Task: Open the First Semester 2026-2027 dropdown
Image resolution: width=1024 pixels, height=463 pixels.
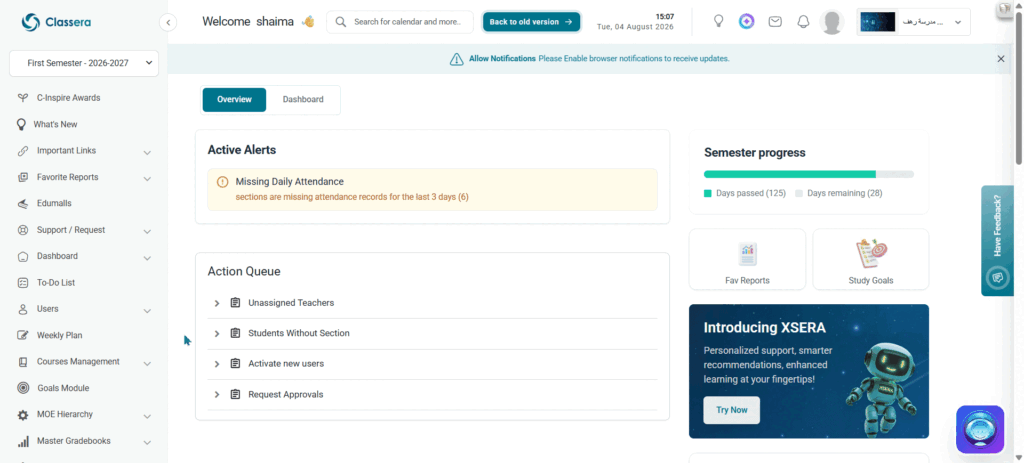Action: point(84,63)
